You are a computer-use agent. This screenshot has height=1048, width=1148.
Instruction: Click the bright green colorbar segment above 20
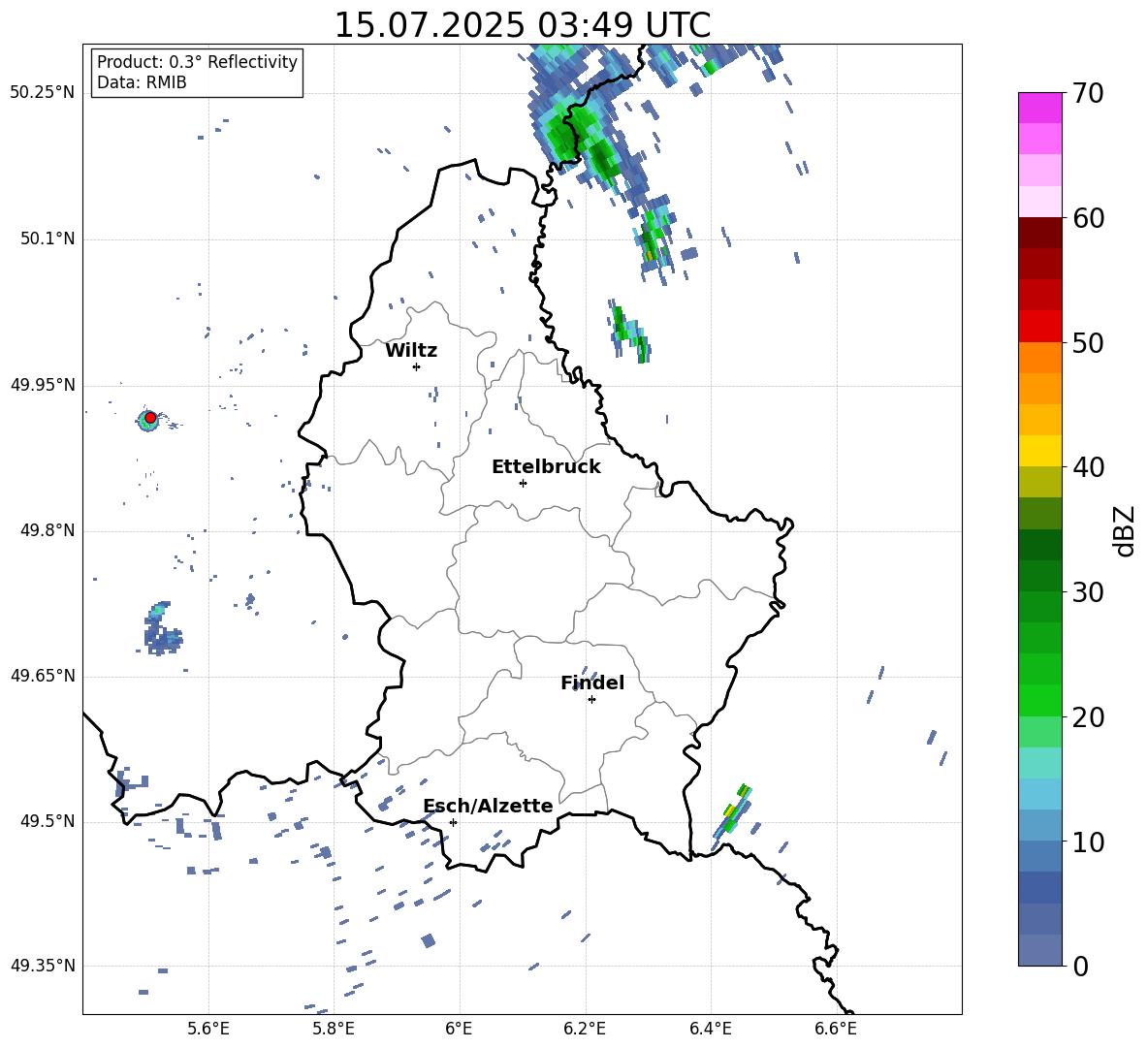click(1039, 700)
